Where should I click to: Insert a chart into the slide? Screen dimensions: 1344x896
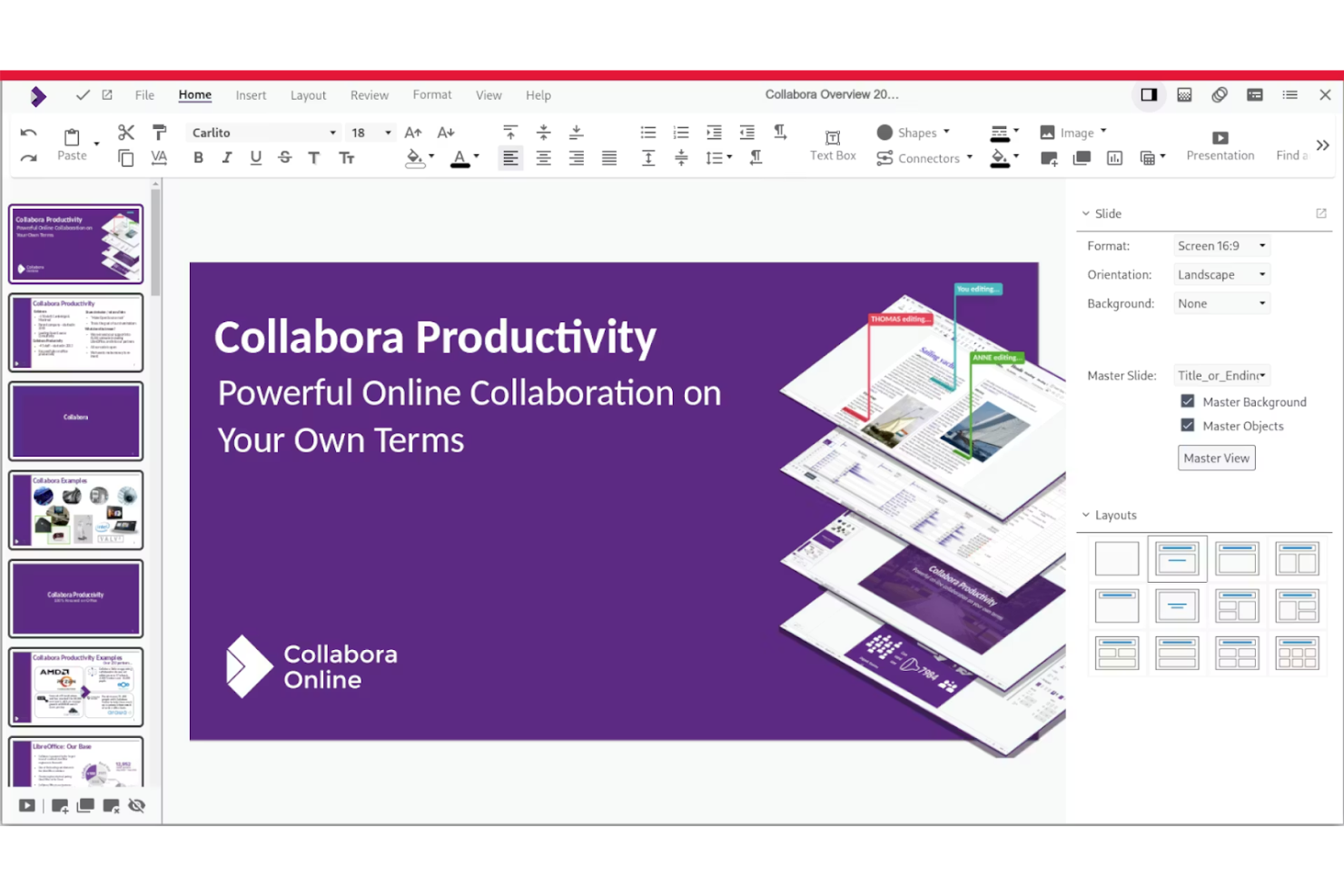(x=1114, y=157)
